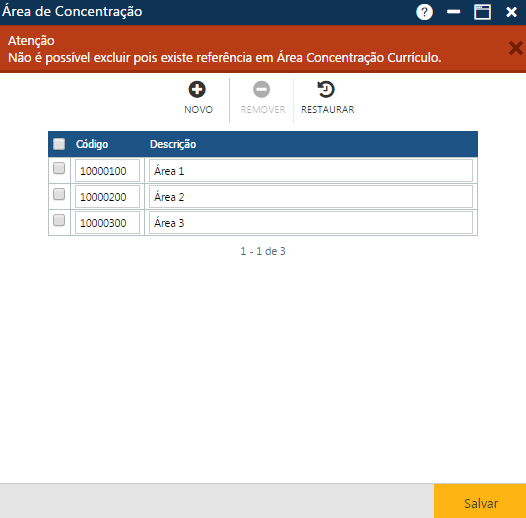The height and width of the screenshot is (518, 526).
Task: Click the RESTAURAR history icon
Action: click(326, 90)
